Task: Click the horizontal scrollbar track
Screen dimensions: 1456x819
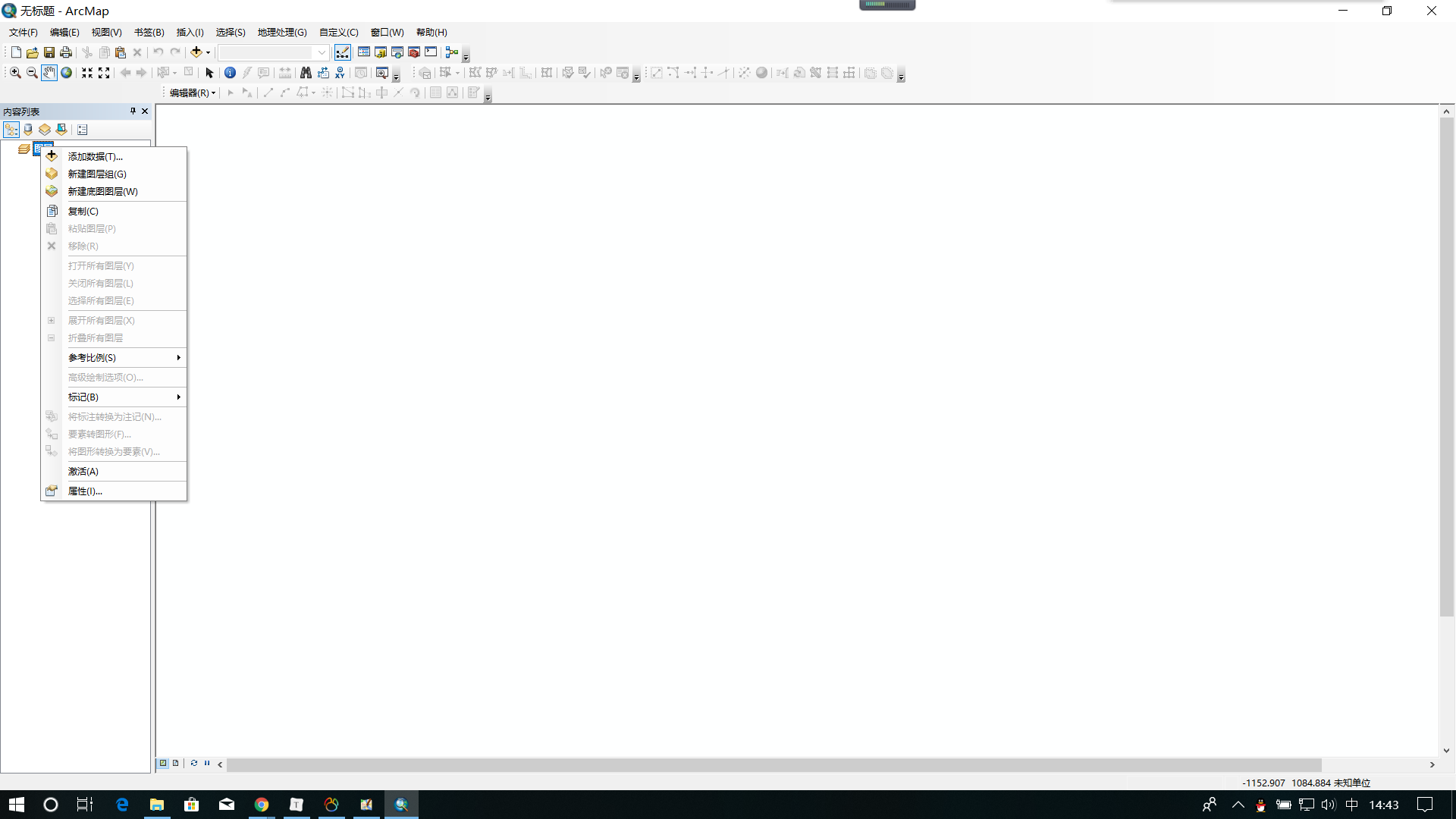Action: pyautogui.click(x=1373, y=764)
